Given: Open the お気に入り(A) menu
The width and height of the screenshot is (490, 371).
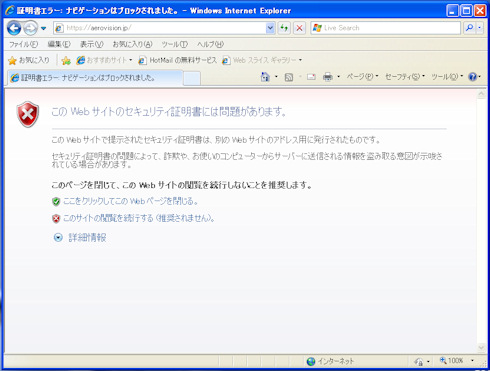Looking at the screenshot, I should coord(132,44).
